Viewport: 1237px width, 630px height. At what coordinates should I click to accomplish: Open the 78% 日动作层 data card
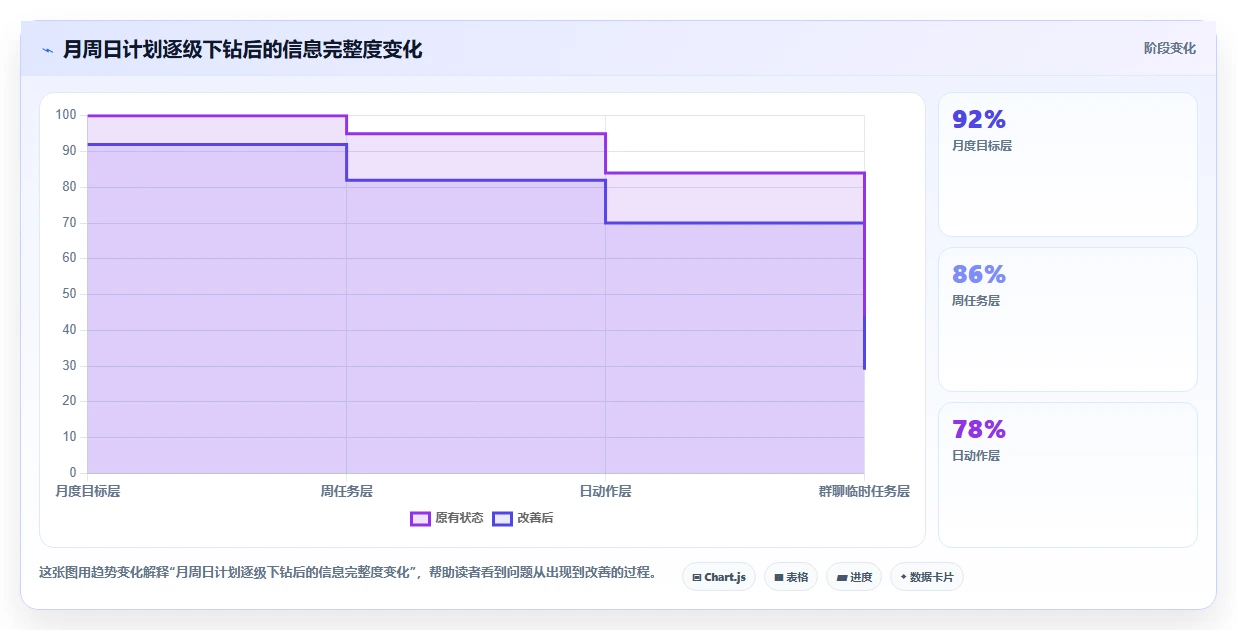pos(1067,475)
